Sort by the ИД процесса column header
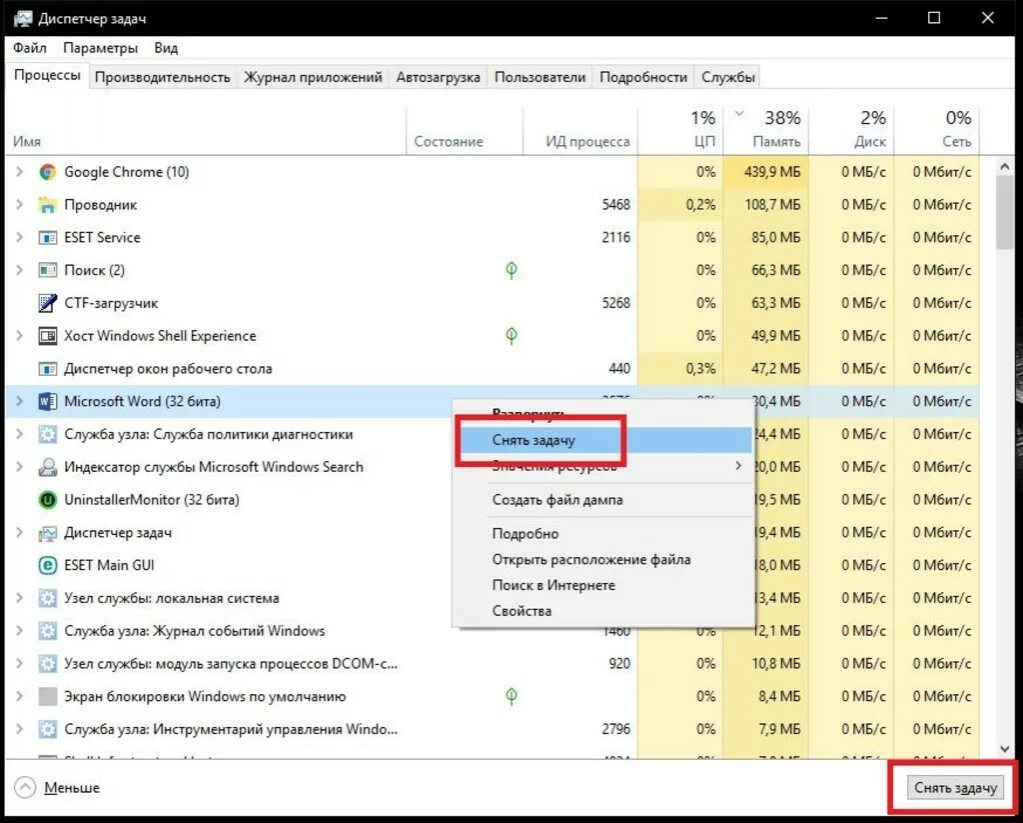The image size is (1023, 823). pos(580,130)
